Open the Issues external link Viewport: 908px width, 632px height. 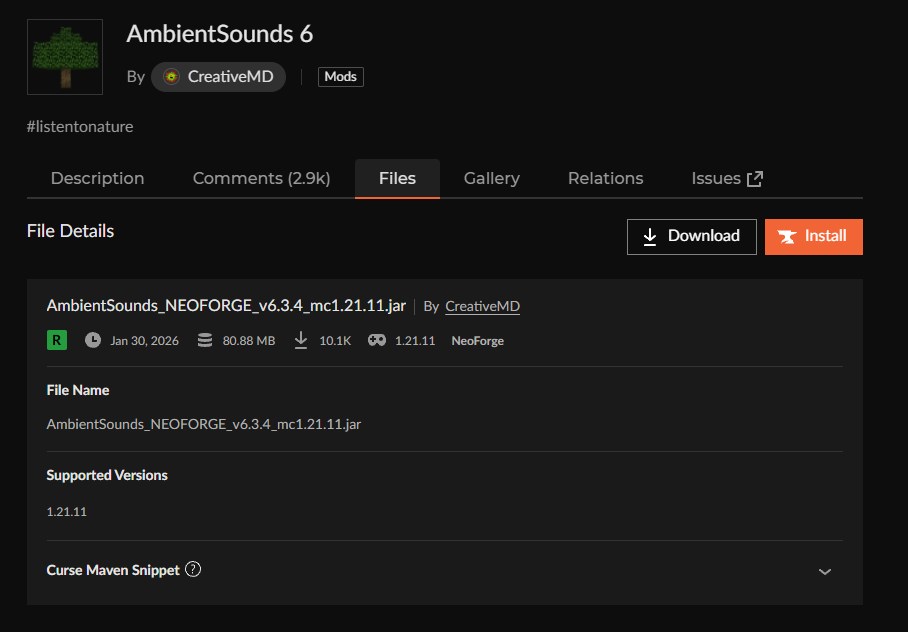(x=716, y=179)
